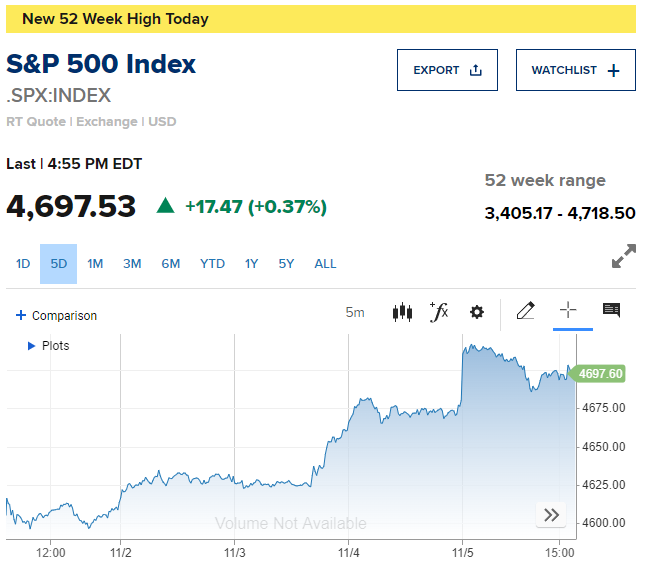The height and width of the screenshot is (572, 648).
Task: Select the YTD range tab
Action: [212, 264]
